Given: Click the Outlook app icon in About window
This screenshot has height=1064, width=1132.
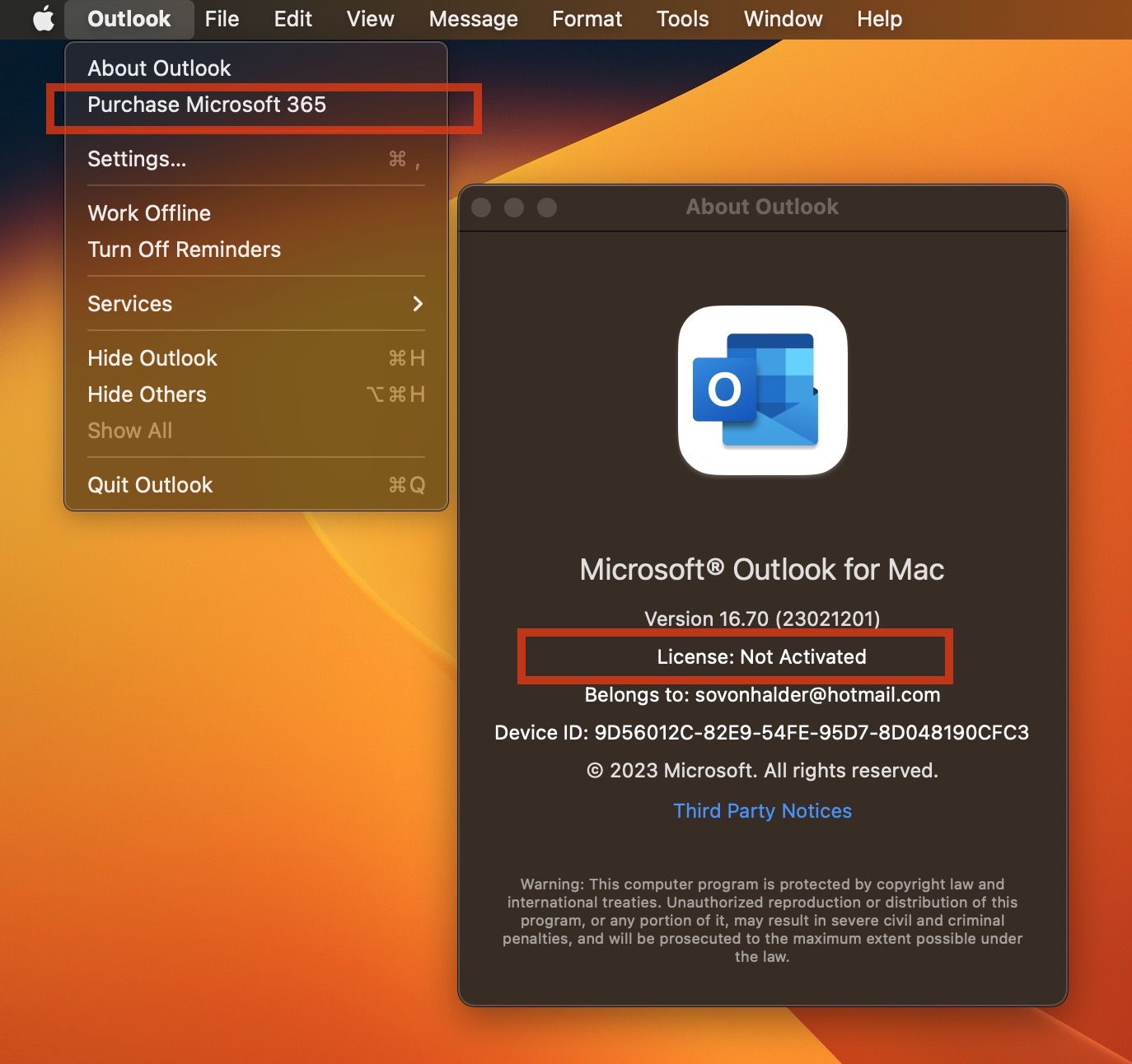Looking at the screenshot, I should coord(762,390).
